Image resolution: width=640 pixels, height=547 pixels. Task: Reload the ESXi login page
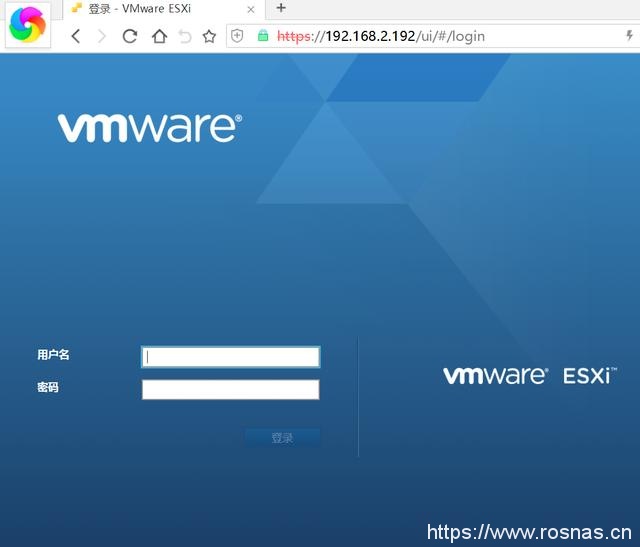130,36
